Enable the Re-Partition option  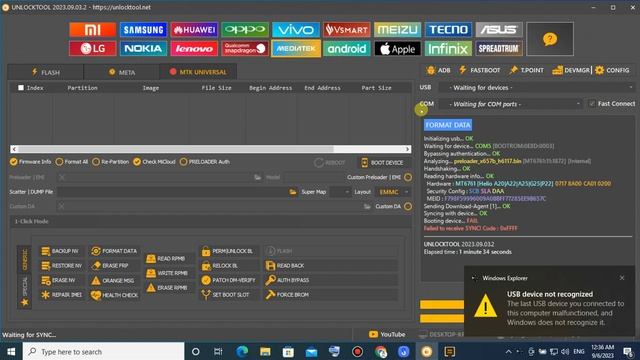coord(96,162)
